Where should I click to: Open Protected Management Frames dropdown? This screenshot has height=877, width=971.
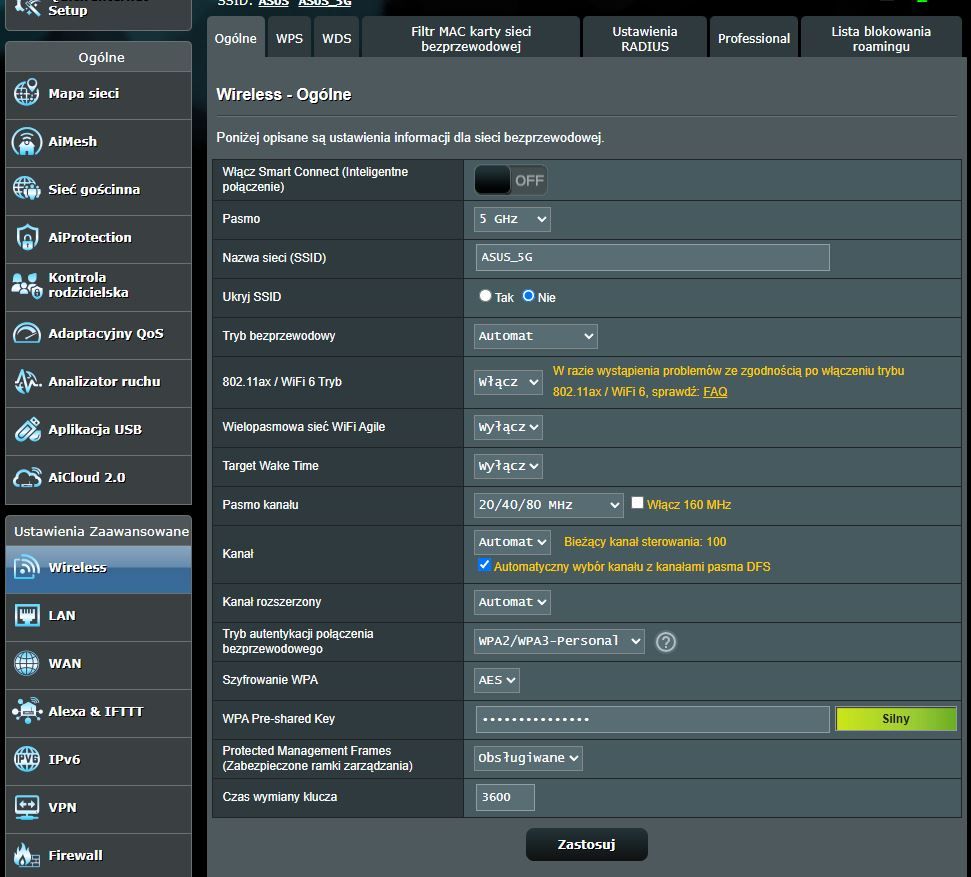point(528,758)
